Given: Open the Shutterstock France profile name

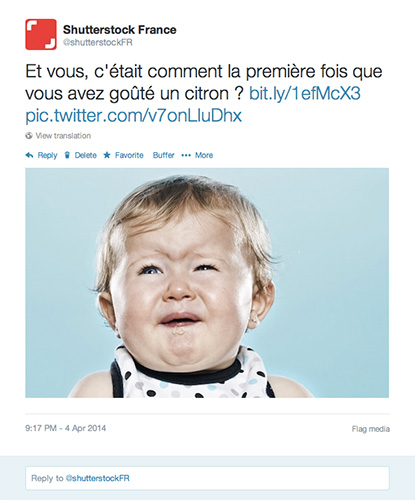Looking at the screenshot, I should (120, 30).
